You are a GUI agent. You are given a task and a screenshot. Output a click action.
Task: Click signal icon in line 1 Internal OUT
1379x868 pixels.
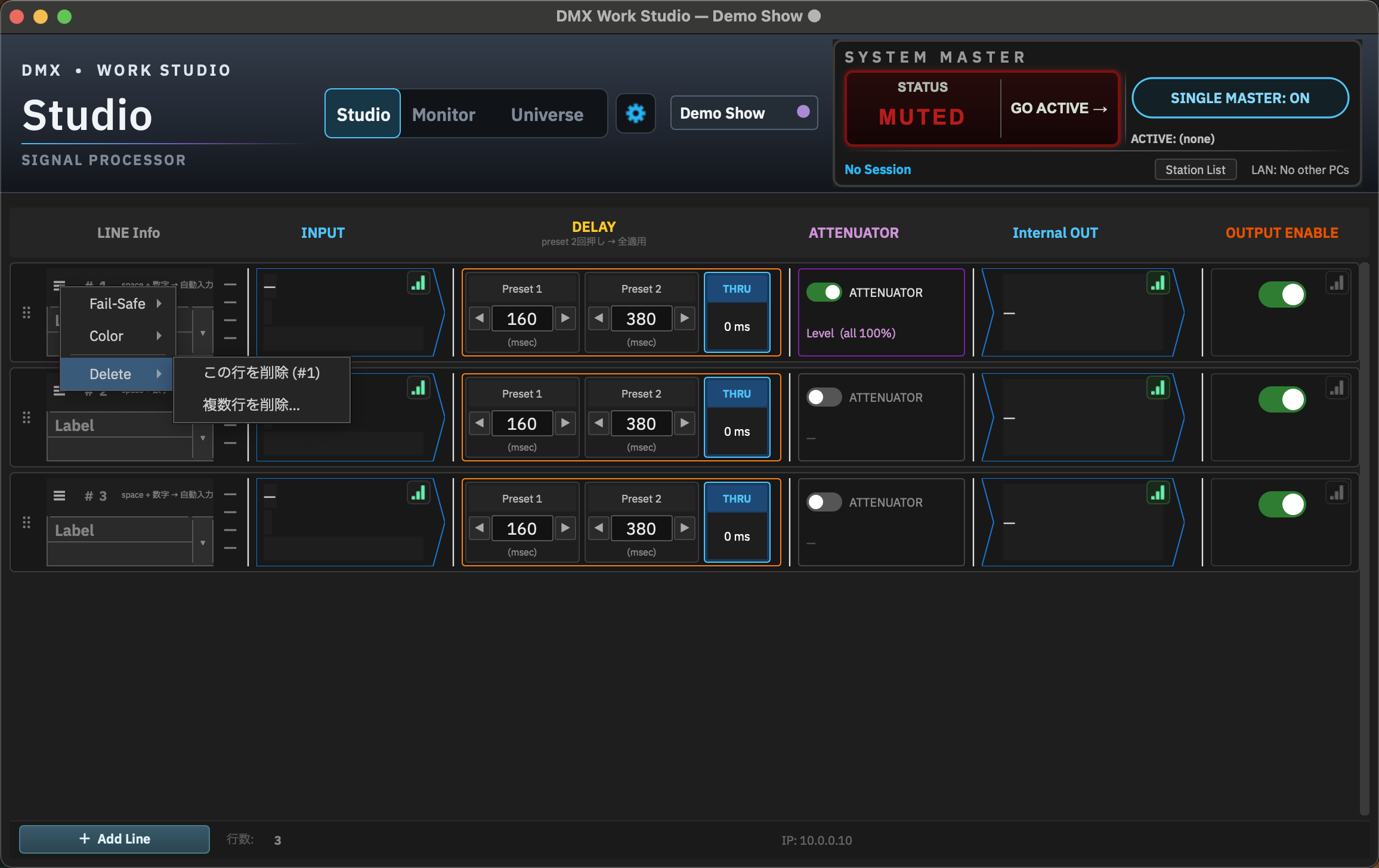tap(1158, 283)
